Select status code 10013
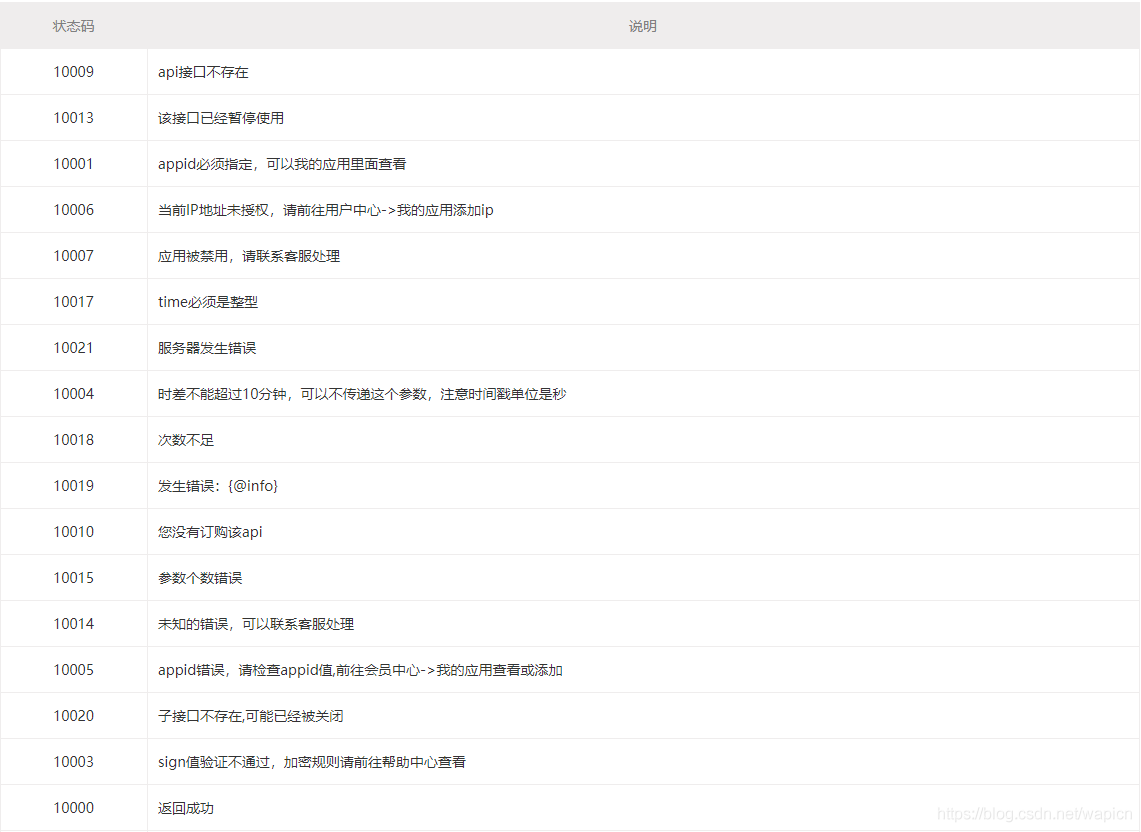Screen dimensions: 1141x832 pyautogui.click(x=73, y=118)
